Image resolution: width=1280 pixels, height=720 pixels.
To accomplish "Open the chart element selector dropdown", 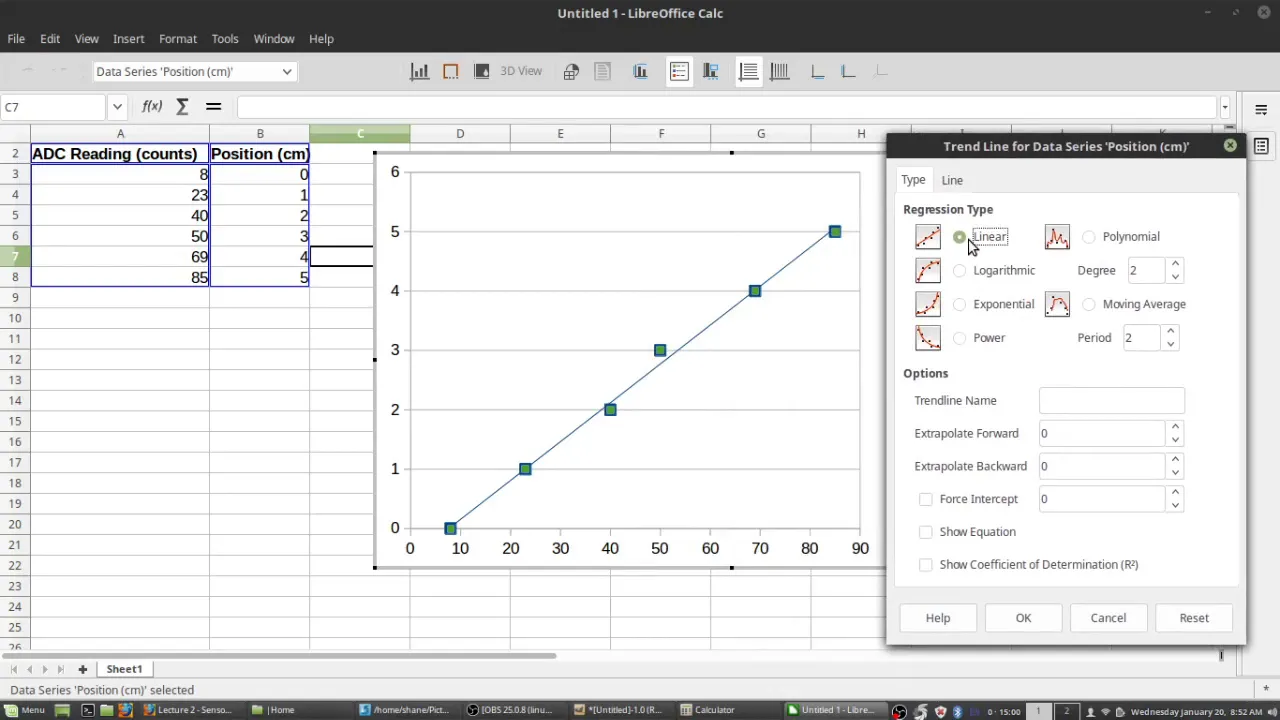I will click(x=287, y=71).
